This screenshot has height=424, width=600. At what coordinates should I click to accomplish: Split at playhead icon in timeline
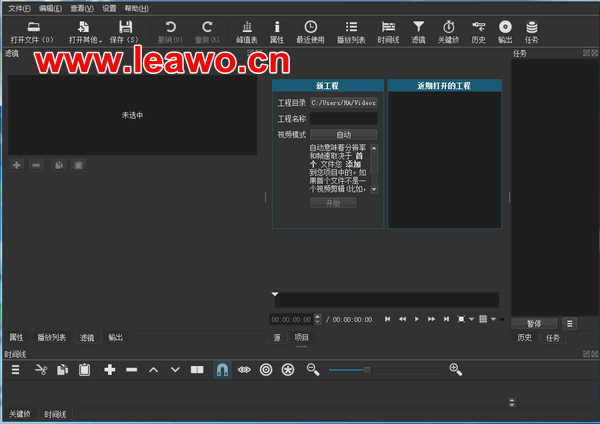[197, 370]
